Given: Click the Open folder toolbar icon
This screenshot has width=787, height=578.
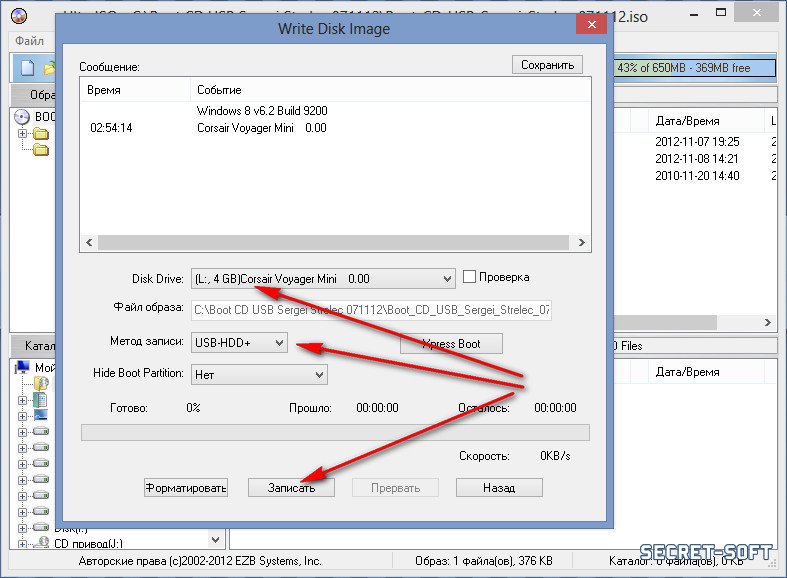Looking at the screenshot, I should 48,68.
